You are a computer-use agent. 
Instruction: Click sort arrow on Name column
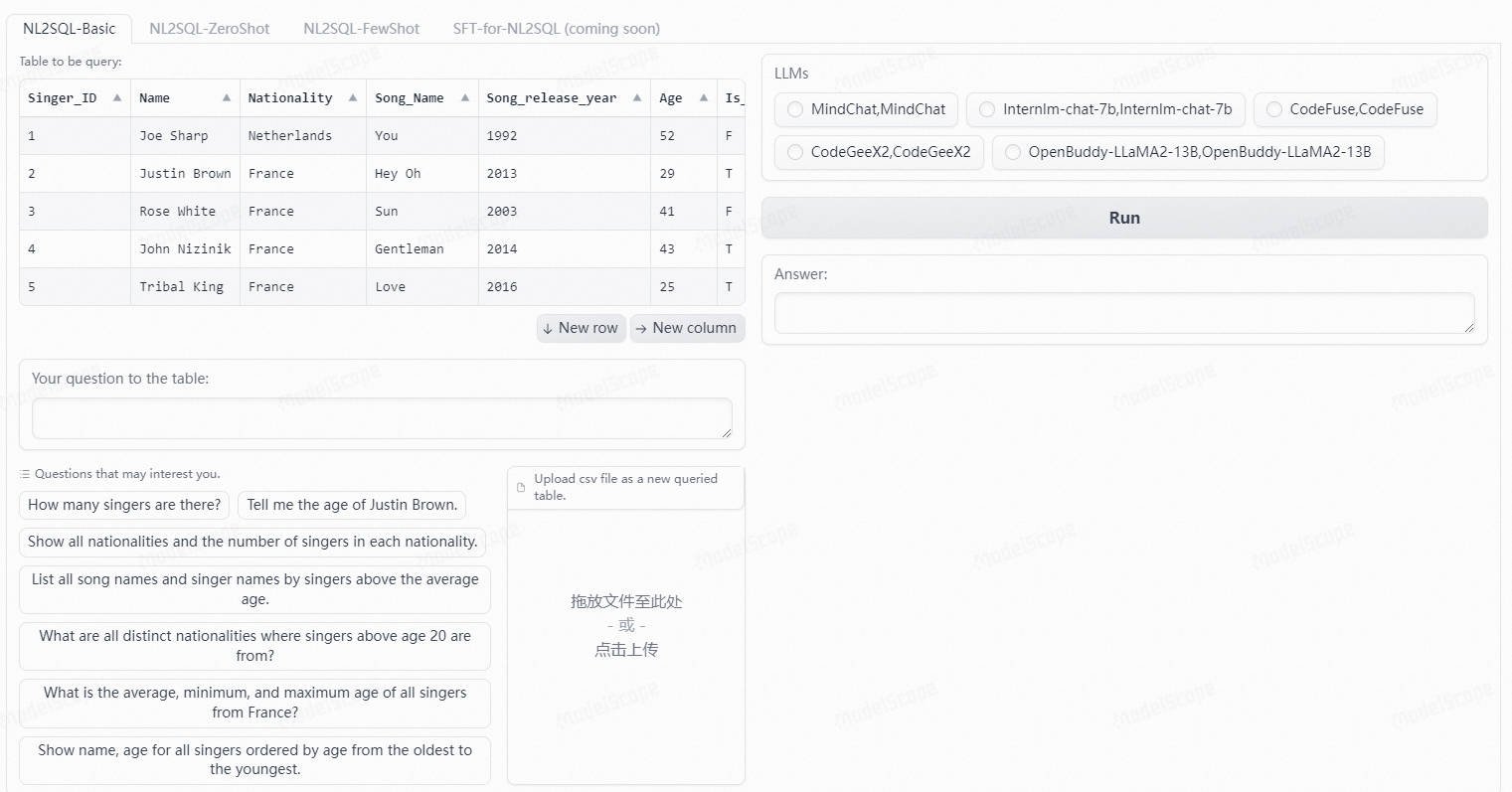tap(227, 97)
